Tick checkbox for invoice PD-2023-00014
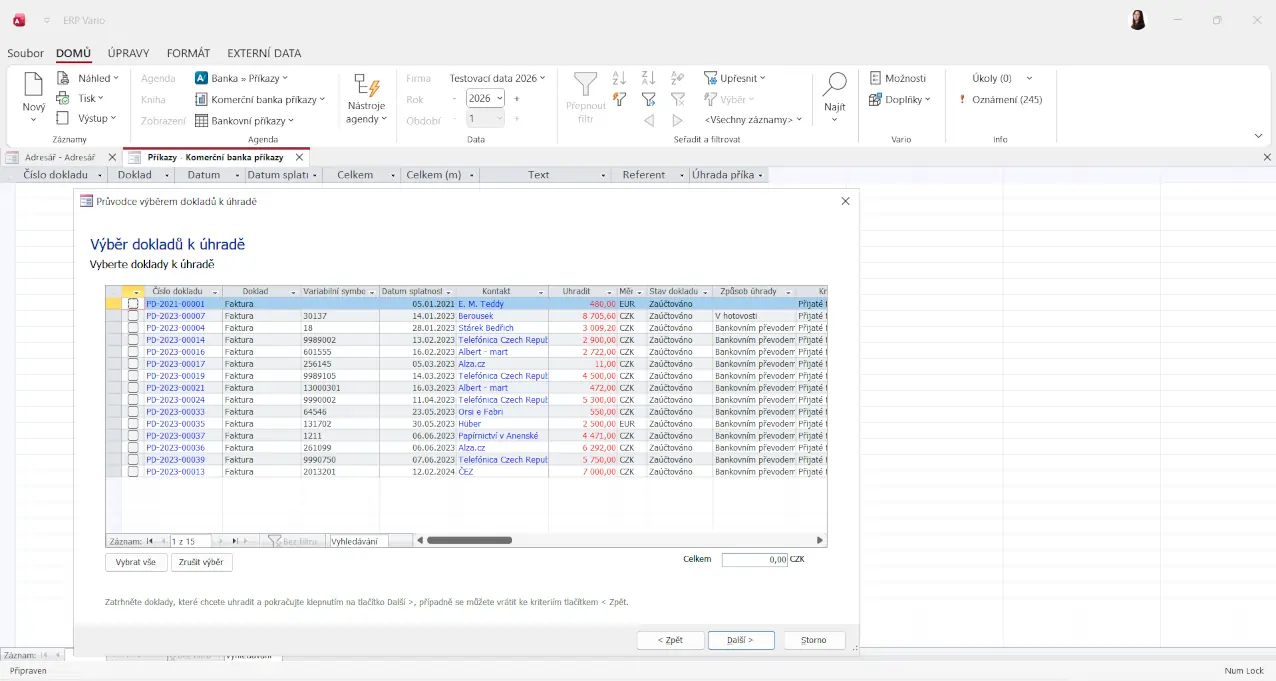1276x681 pixels. (133, 340)
